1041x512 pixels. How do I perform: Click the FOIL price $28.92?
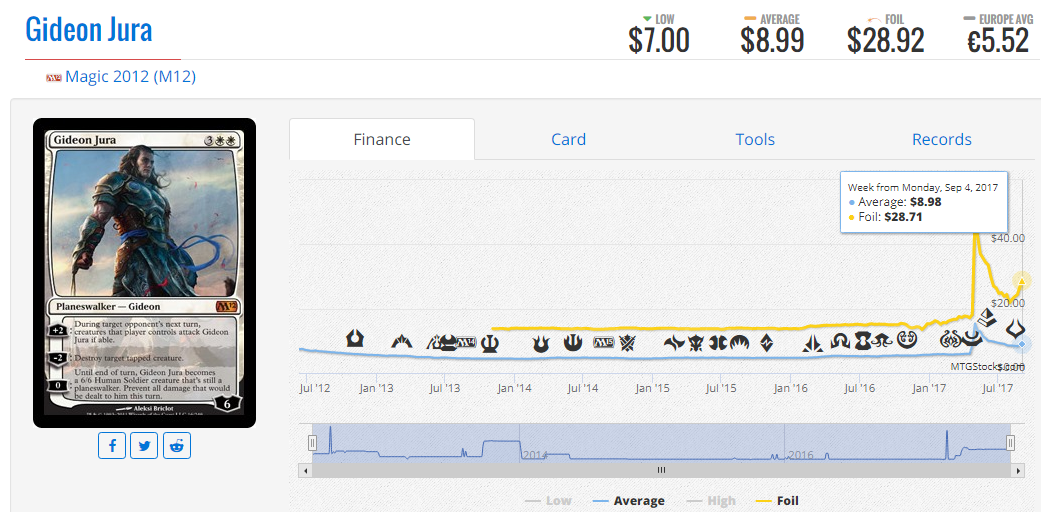pos(885,41)
